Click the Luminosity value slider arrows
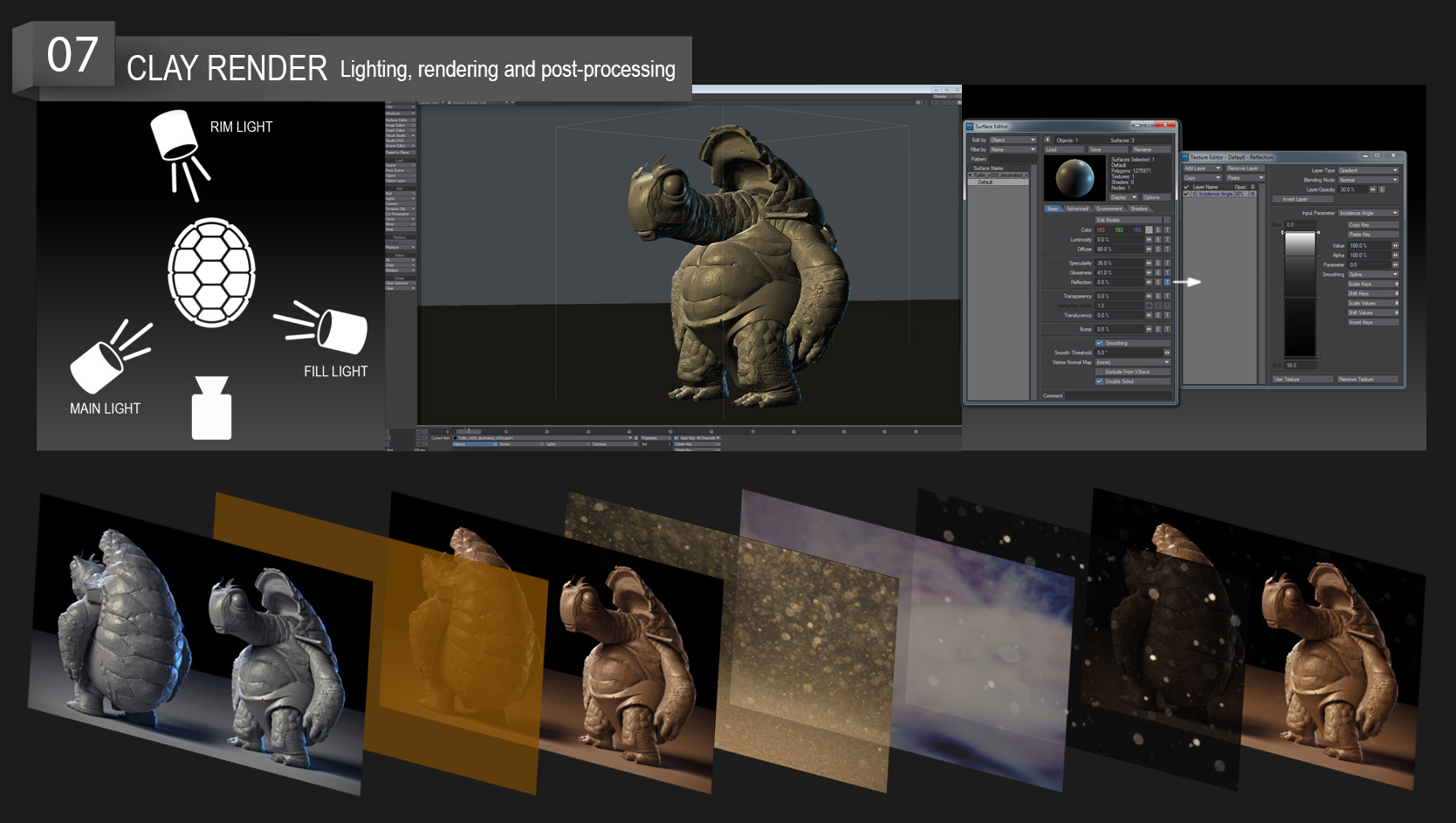The height and width of the screenshot is (823, 1456). (1149, 239)
